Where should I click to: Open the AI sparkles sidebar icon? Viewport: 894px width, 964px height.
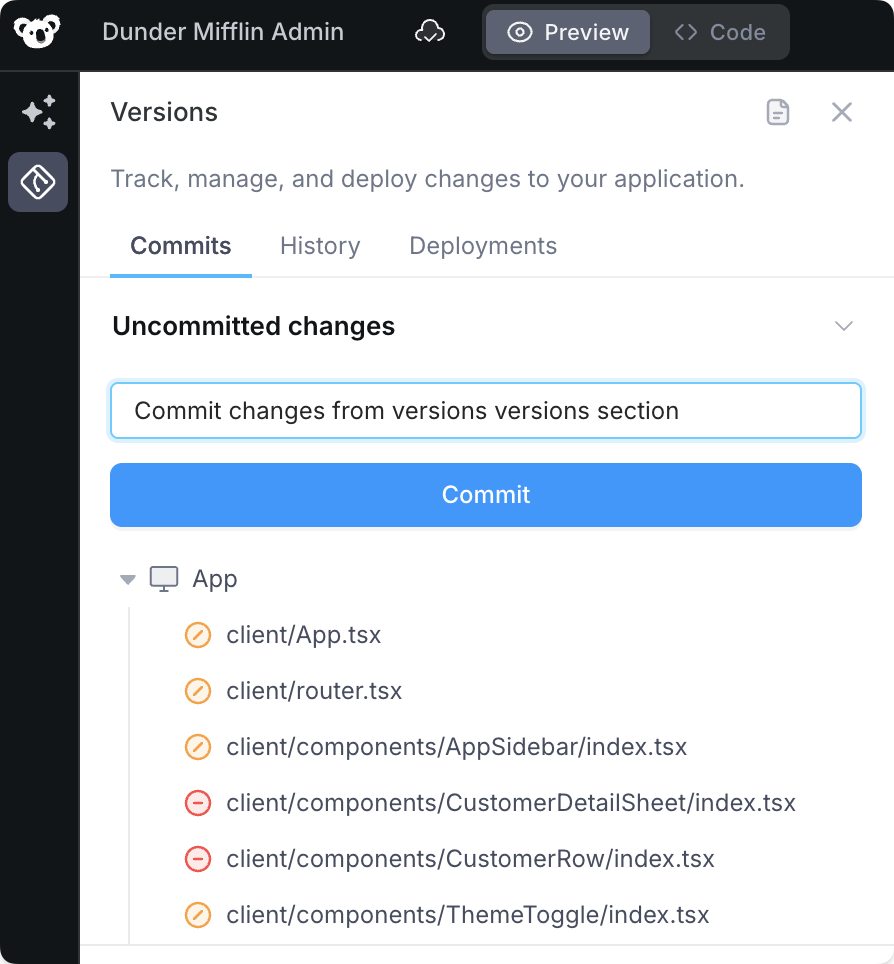tap(38, 112)
